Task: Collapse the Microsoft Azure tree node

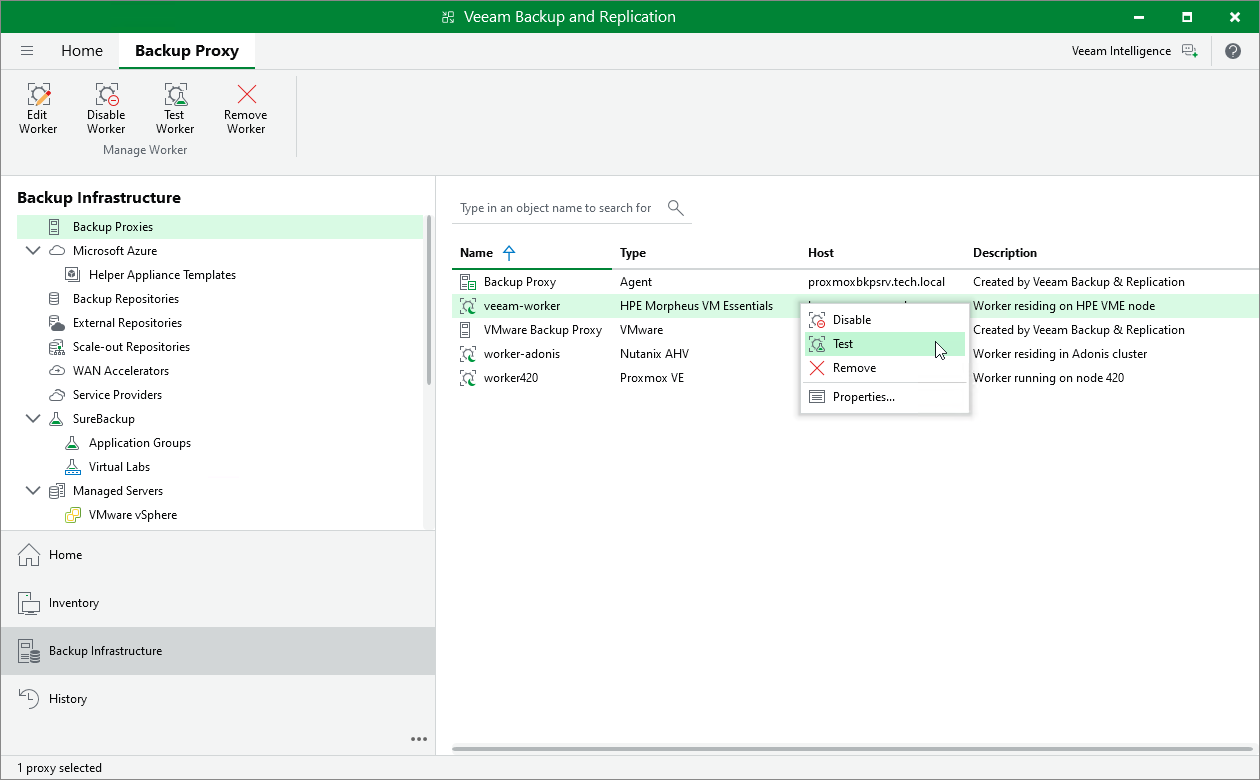Action: [34, 251]
